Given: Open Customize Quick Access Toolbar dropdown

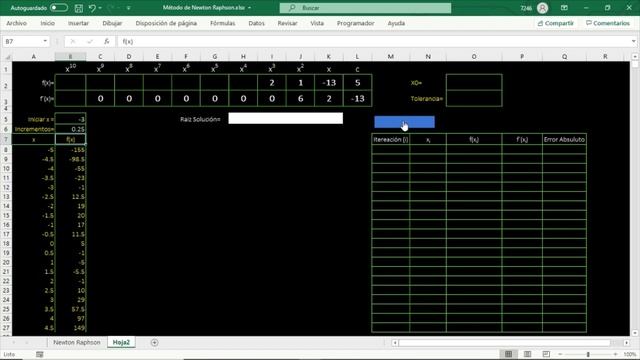Looking at the screenshot, I should click(x=129, y=8).
